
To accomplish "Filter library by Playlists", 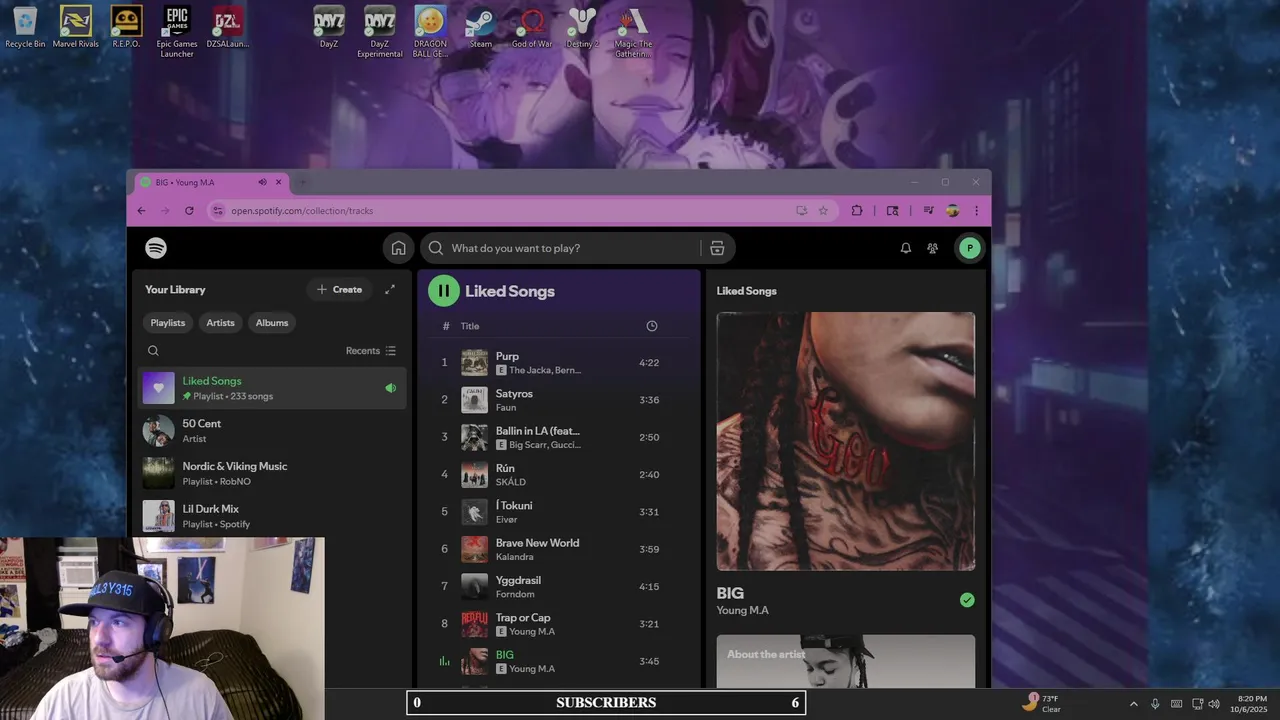I will [x=168, y=323].
